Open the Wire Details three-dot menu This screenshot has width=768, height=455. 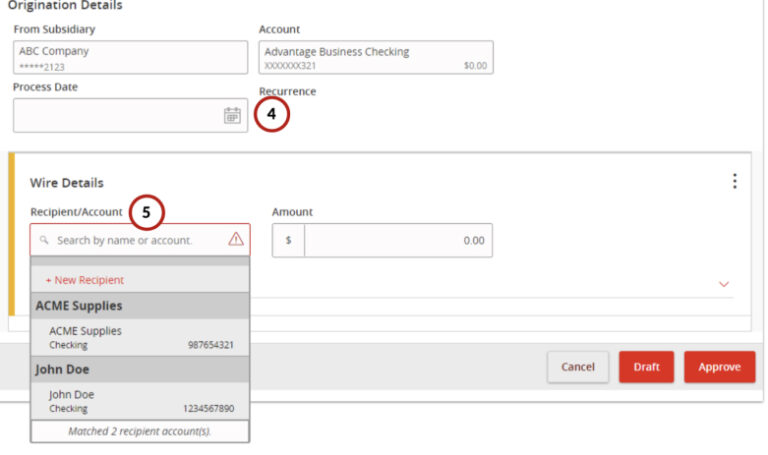(x=734, y=181)
